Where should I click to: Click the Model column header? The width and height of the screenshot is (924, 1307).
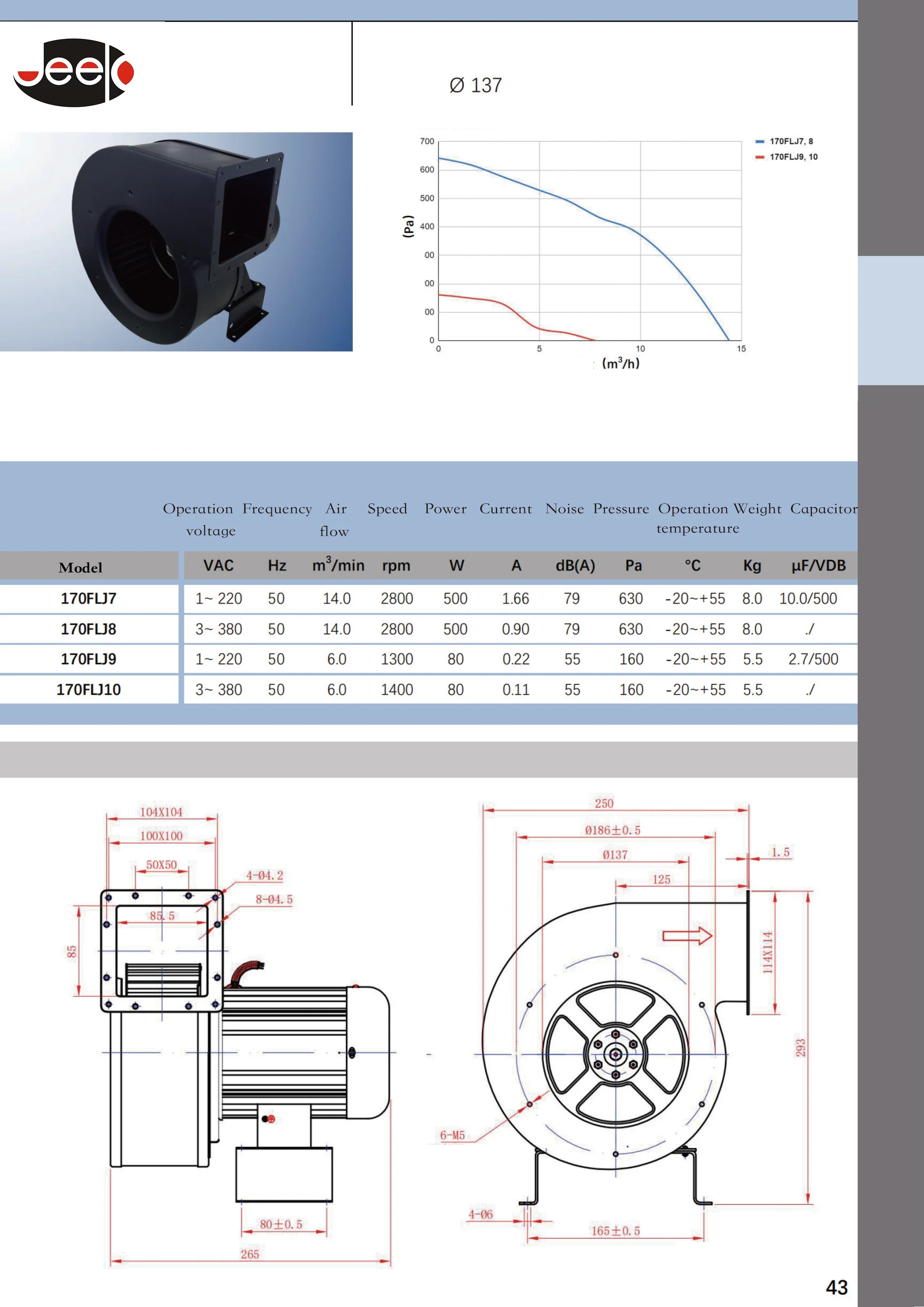pyautogui.click(x=80, y=567)
